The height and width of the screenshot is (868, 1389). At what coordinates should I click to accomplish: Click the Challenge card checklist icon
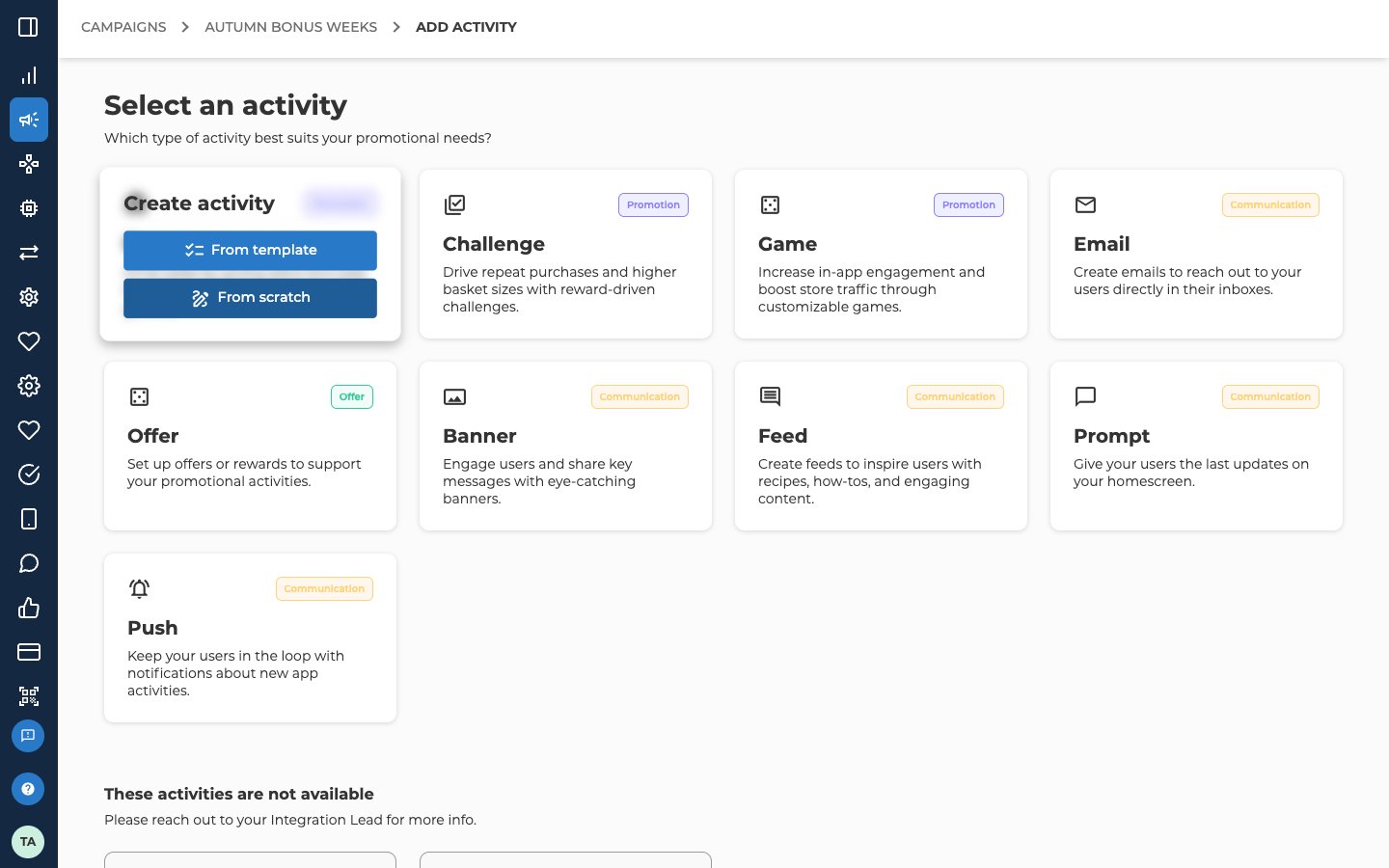[454, 204]
